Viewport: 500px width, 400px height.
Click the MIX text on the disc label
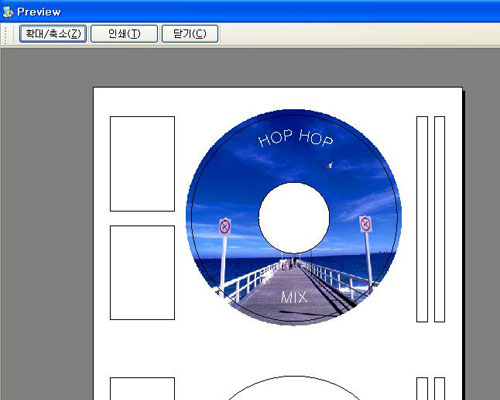(x=294, y=297)
